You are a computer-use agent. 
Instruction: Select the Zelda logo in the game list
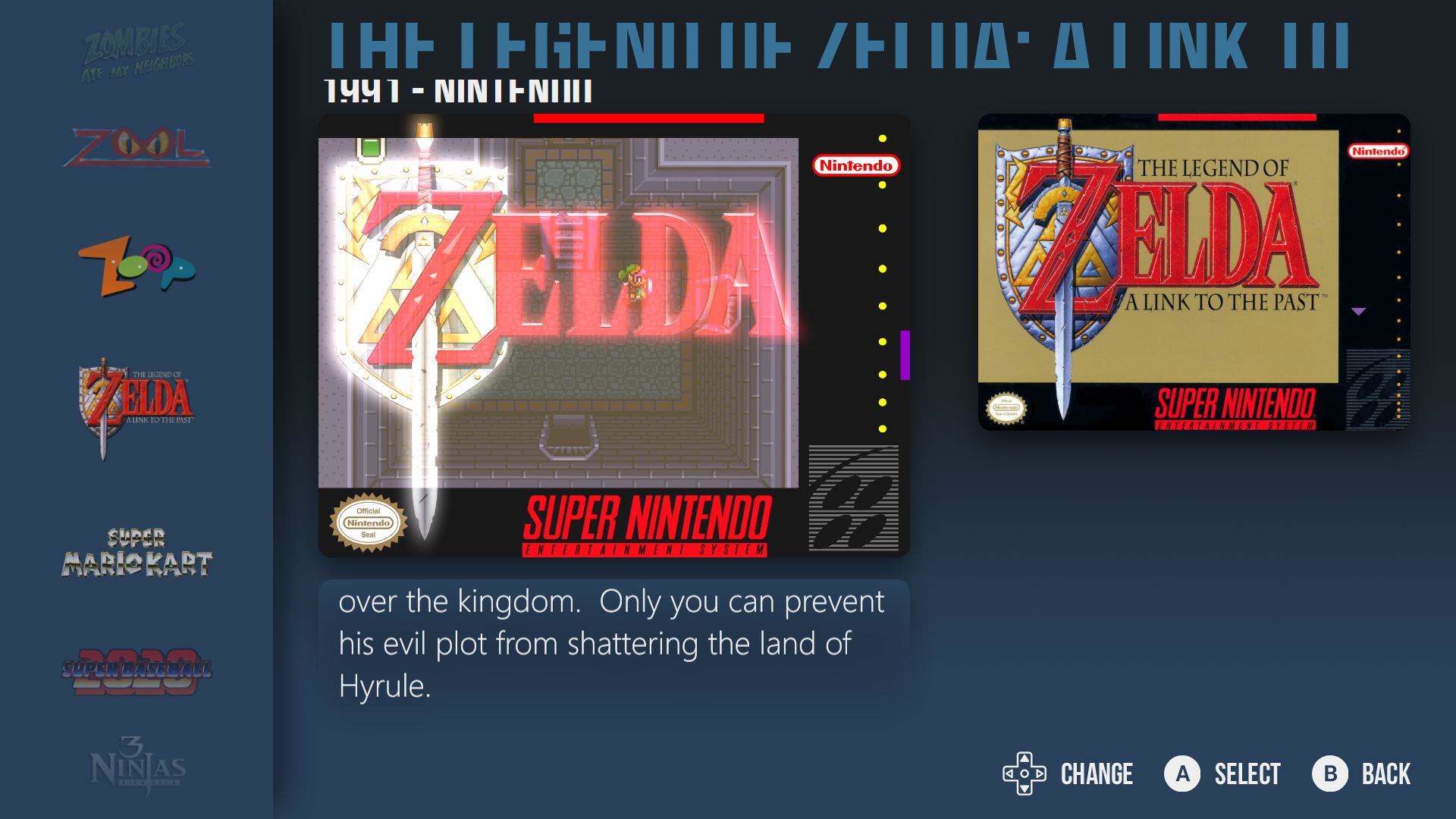(136, 409)
